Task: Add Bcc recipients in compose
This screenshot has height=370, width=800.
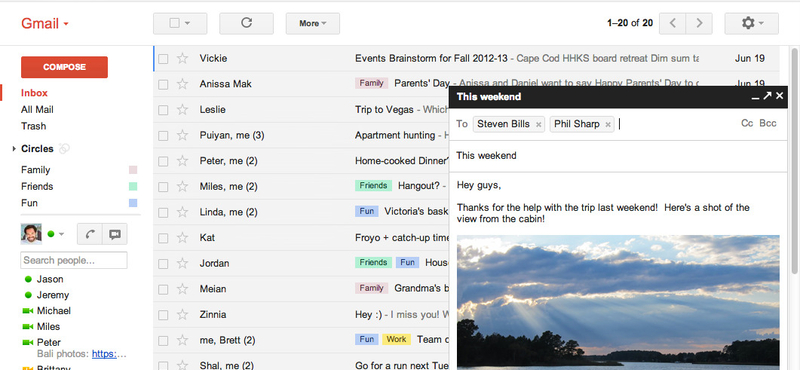Action: click(768, 124)
